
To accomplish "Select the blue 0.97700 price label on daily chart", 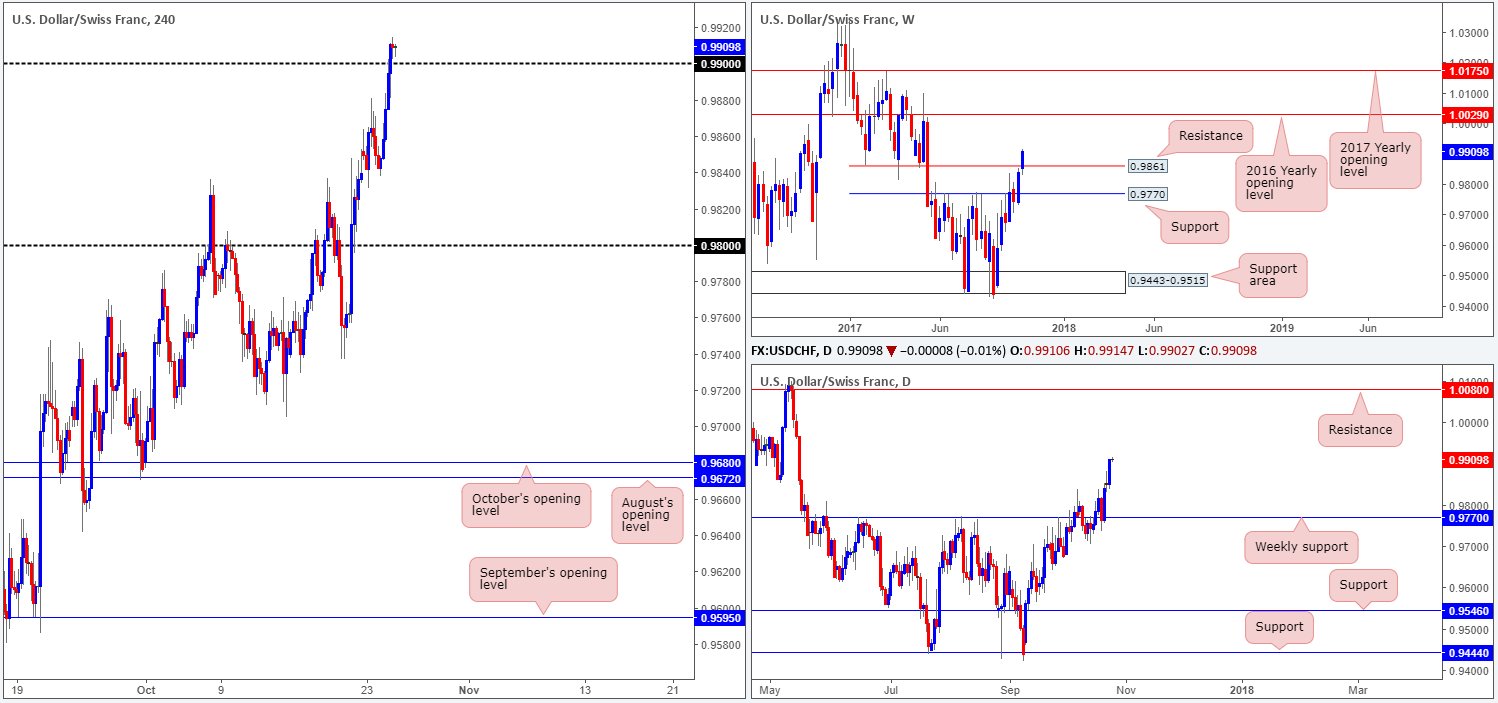I will [1467, 517].
